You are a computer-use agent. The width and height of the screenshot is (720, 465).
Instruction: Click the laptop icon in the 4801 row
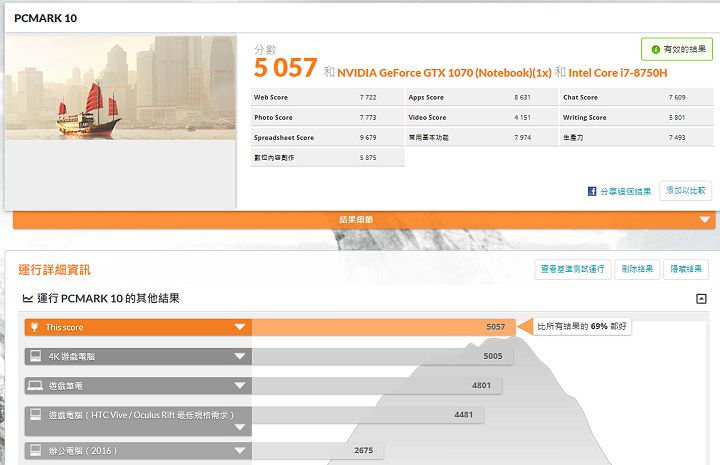(35, 385)
